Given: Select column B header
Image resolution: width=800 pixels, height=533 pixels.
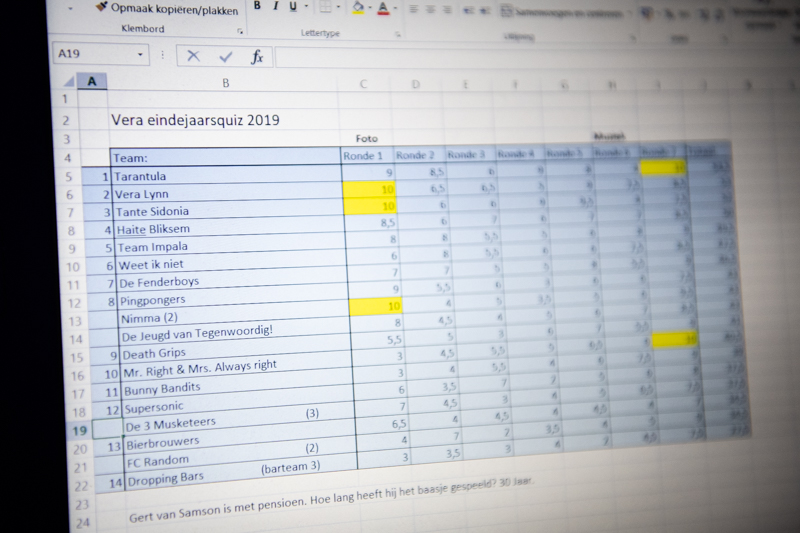Looking at the screenshot, I should [x=226, y=82].
